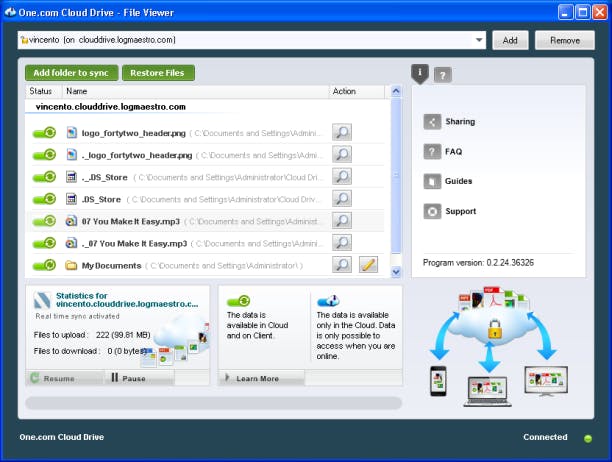
Task: Click the ._.DS_Store file type icon
Action: (71, 177)
